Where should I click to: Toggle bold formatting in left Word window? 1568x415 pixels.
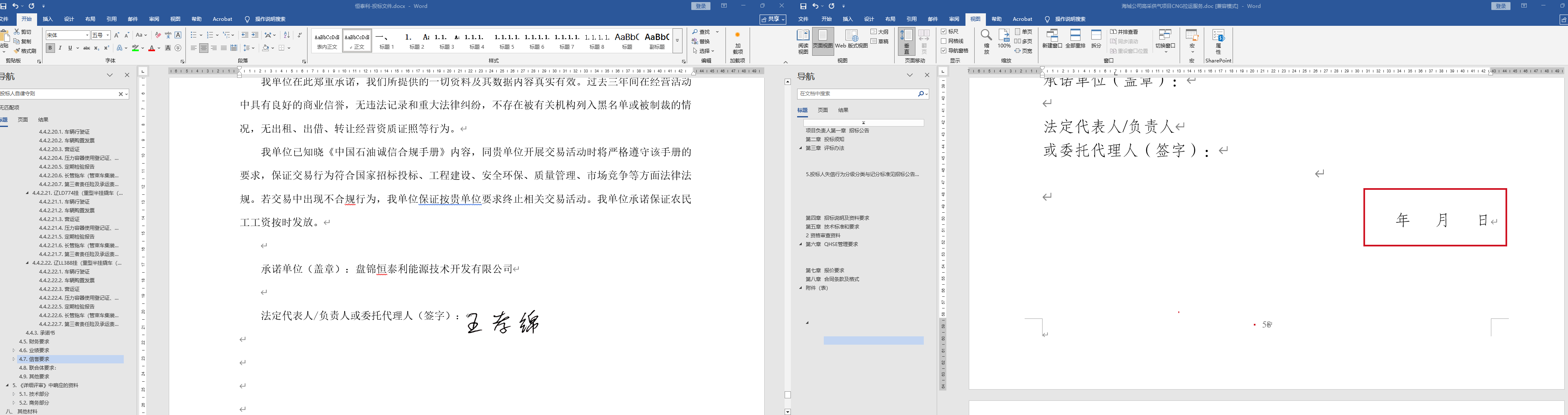[50, 48]
